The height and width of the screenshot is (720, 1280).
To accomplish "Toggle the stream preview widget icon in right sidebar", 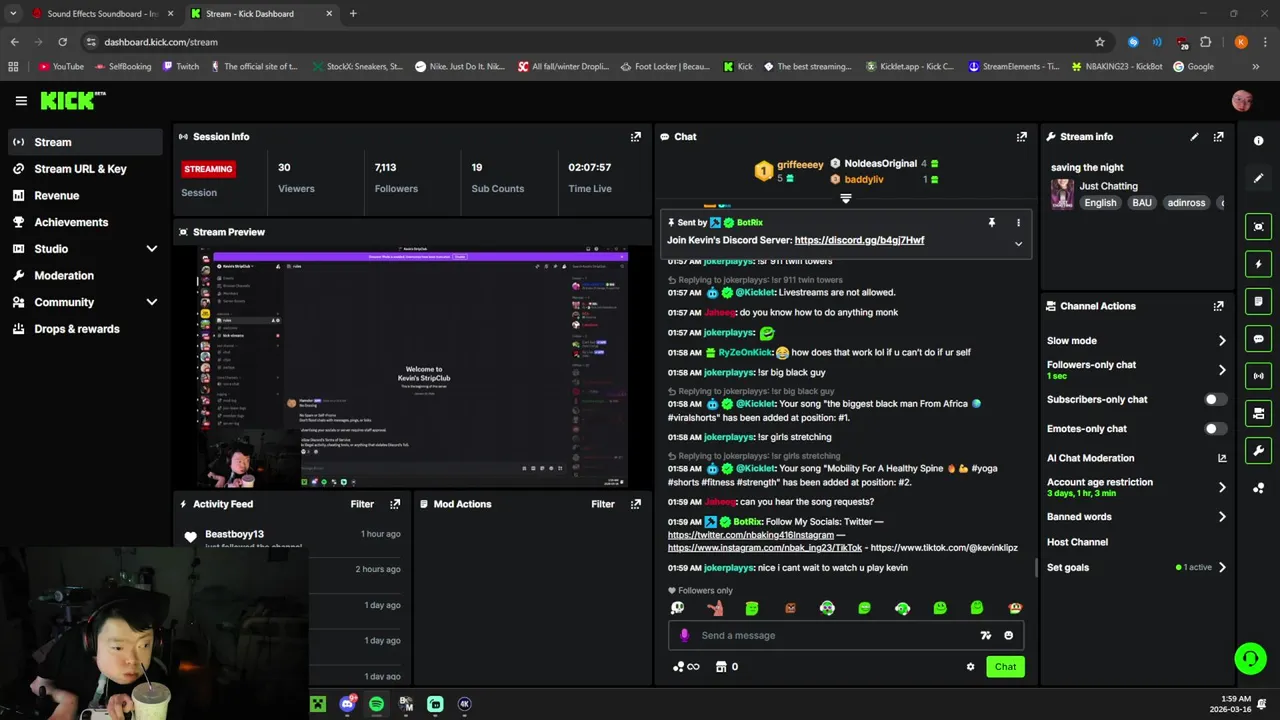I will coord(1259,227).
